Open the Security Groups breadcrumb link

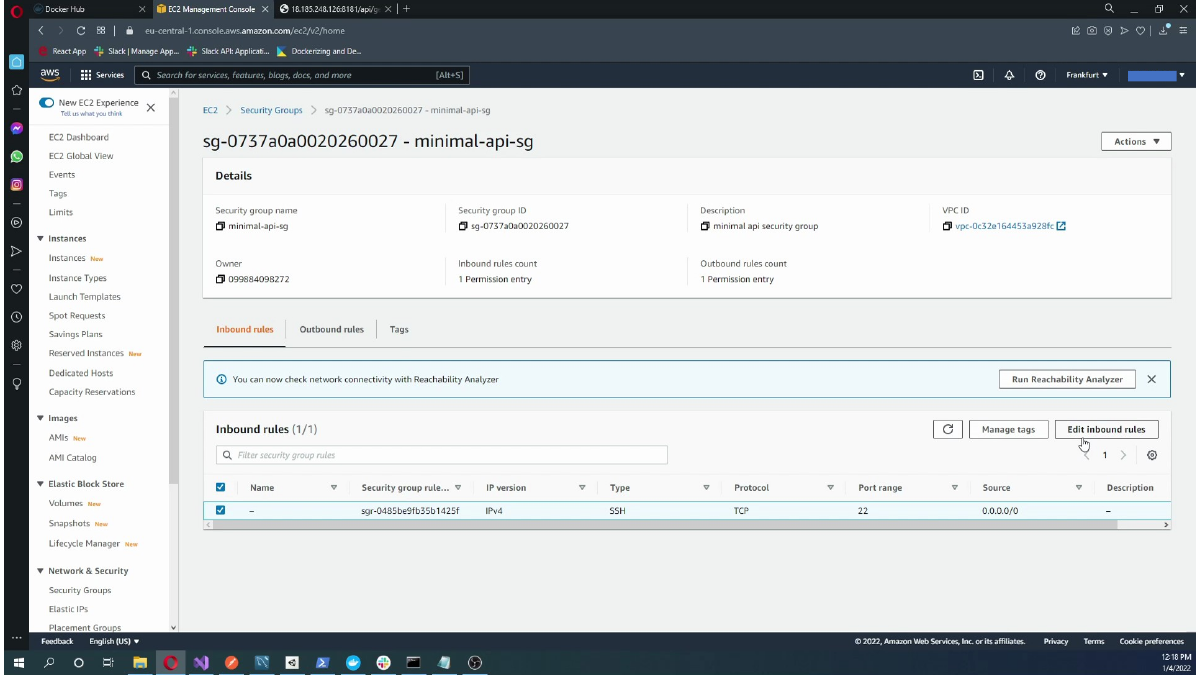271,110
